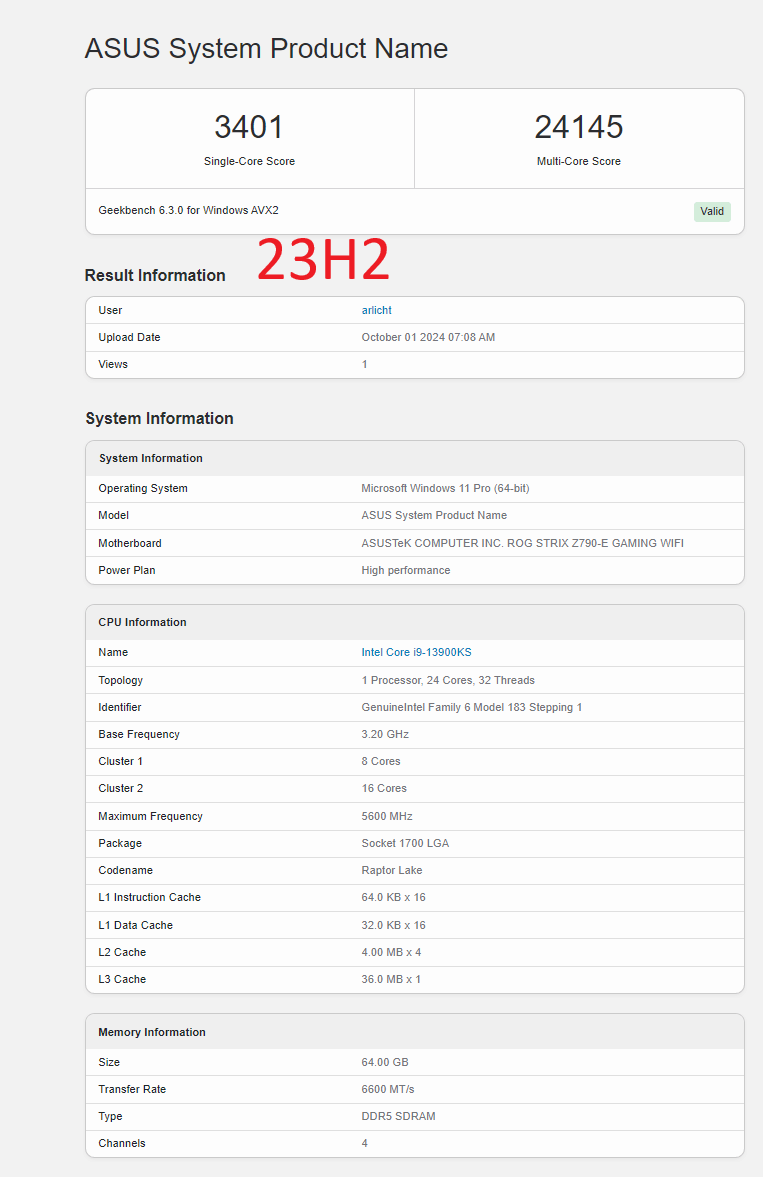Click the System Information table header
763x1177 pixels.
[x=415, y=458]
